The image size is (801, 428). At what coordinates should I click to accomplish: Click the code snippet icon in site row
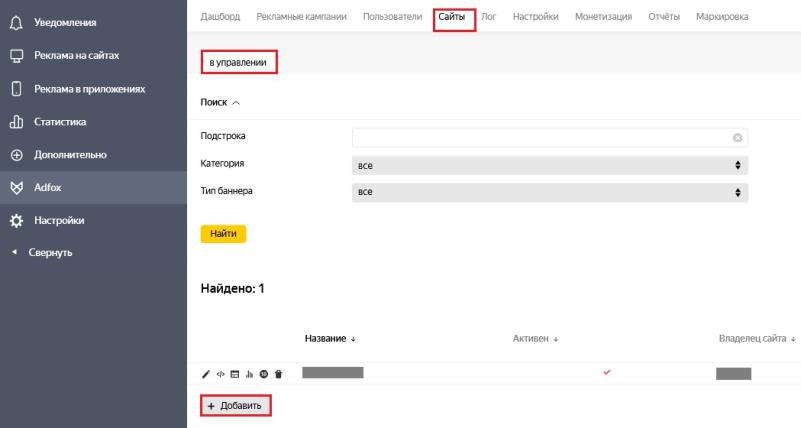[220, 374]
